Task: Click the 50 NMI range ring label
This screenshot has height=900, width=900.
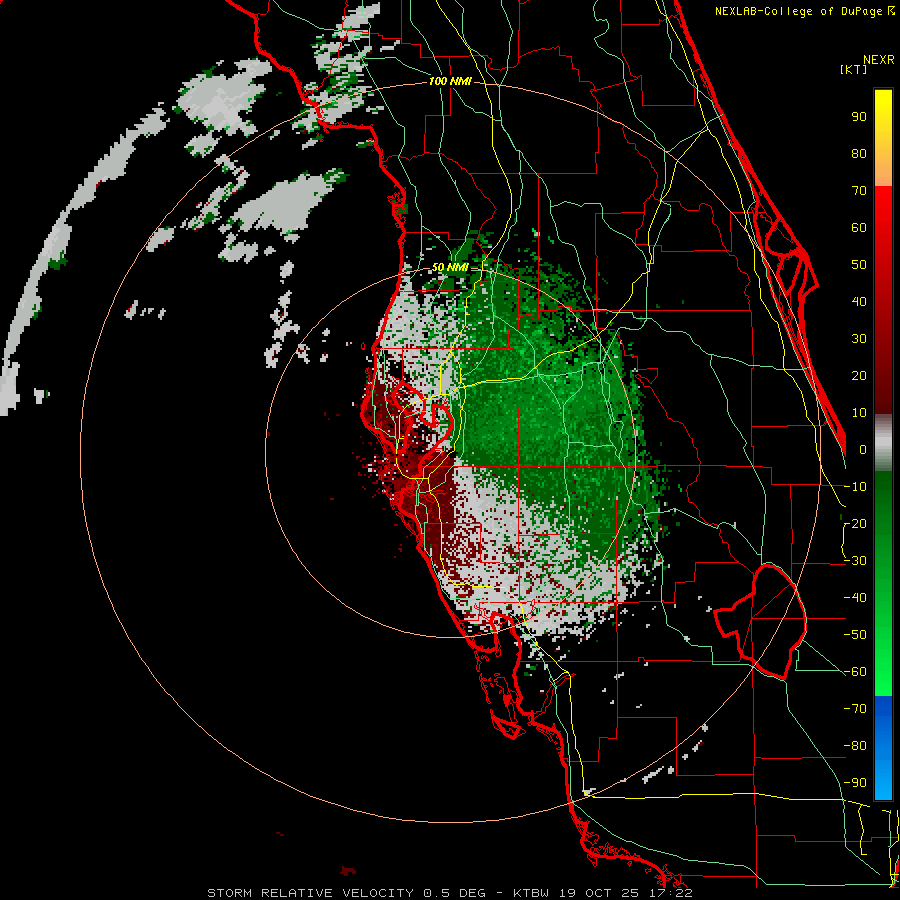Action: pos(450,267)
